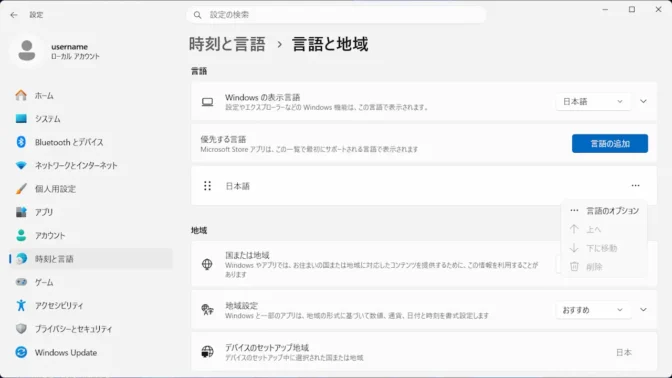Viewport: 672px width, 378px height.
Task: Open Bluetooth とデバイス settings
Action: tap(91, 142)
